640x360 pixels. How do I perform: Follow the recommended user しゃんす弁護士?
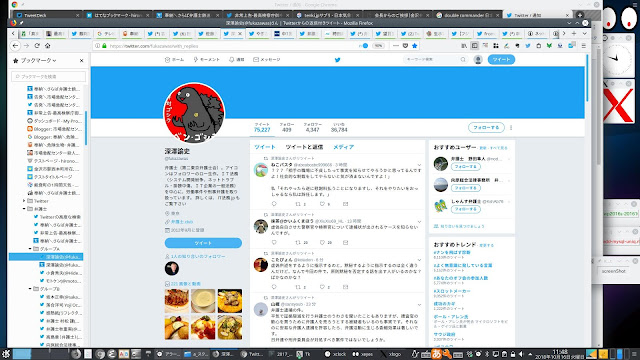[466, 209]
